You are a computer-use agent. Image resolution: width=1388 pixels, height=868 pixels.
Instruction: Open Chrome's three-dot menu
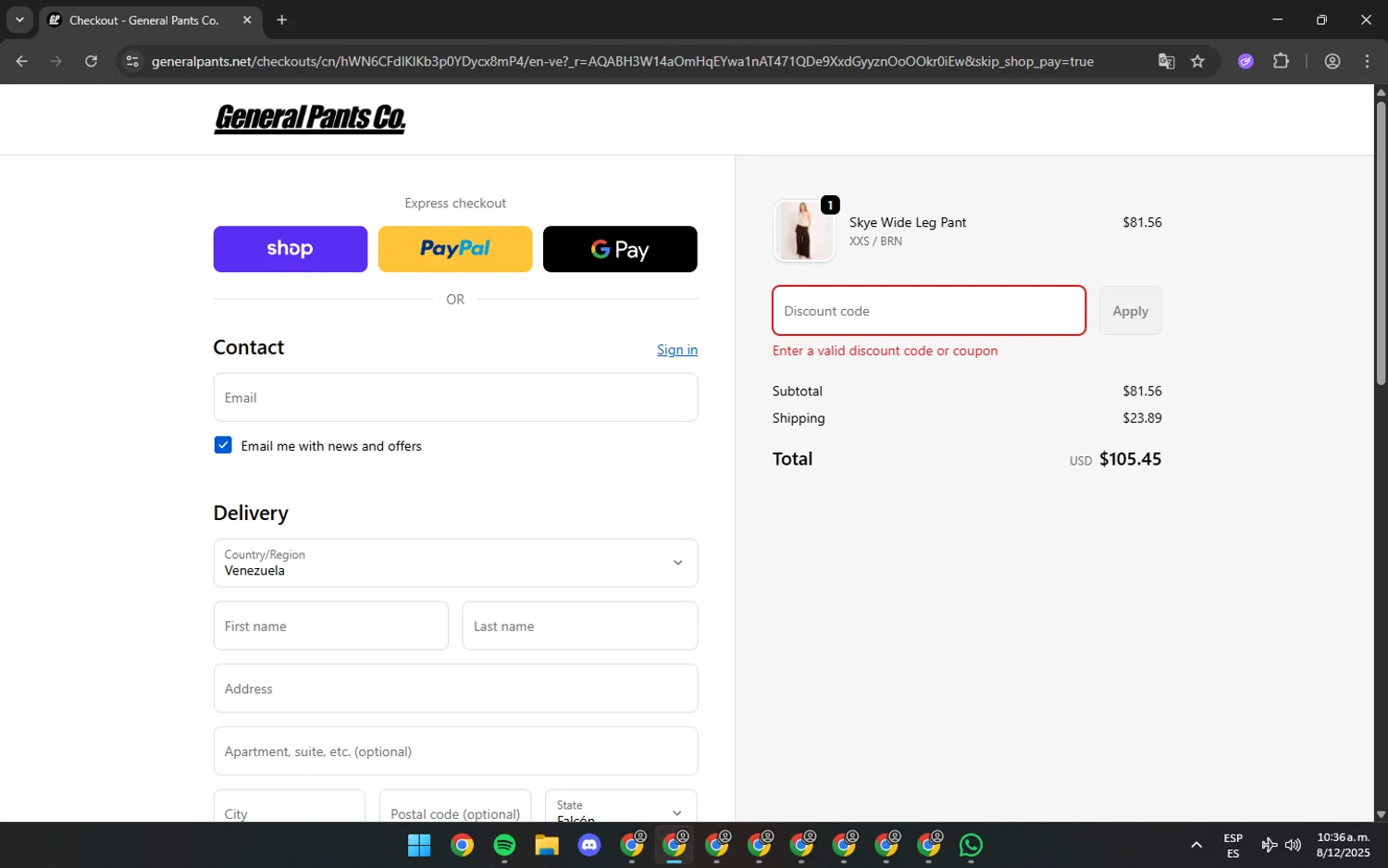click(1367, 61)
